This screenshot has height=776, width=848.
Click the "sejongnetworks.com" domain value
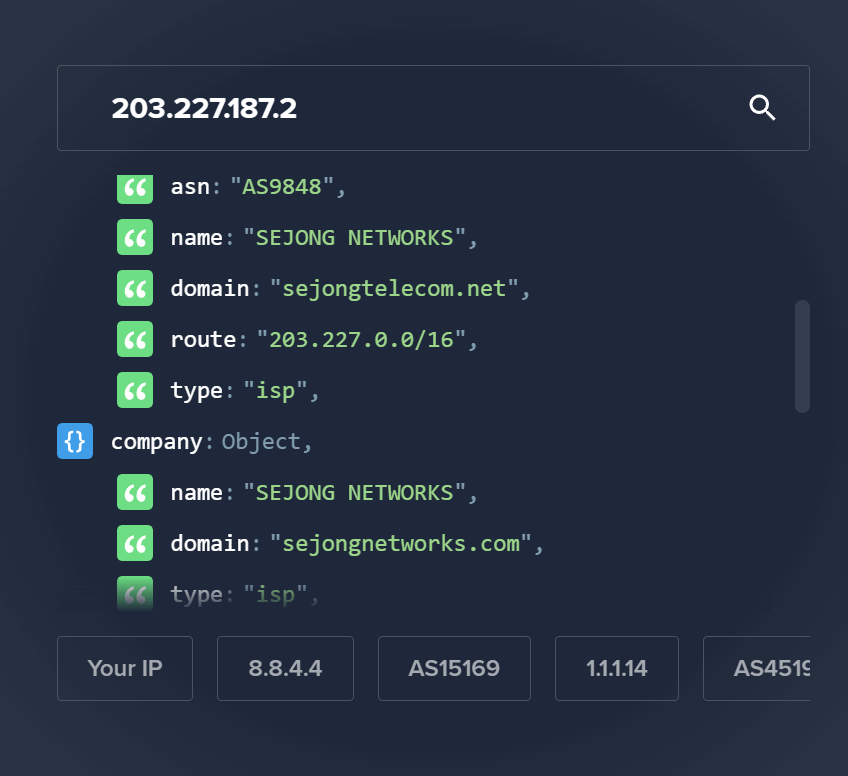[401, 543]
